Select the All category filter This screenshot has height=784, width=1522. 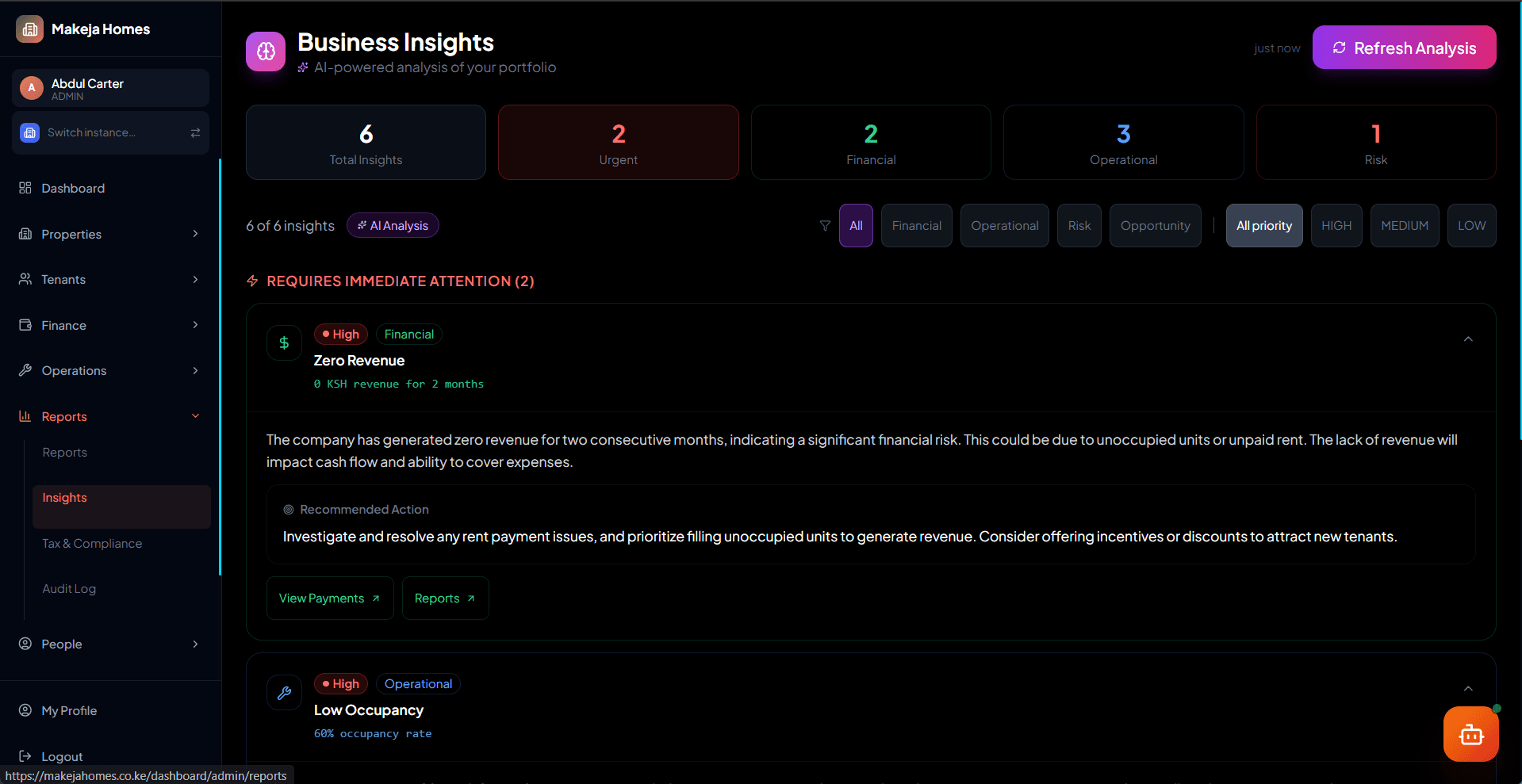(856, 226)
